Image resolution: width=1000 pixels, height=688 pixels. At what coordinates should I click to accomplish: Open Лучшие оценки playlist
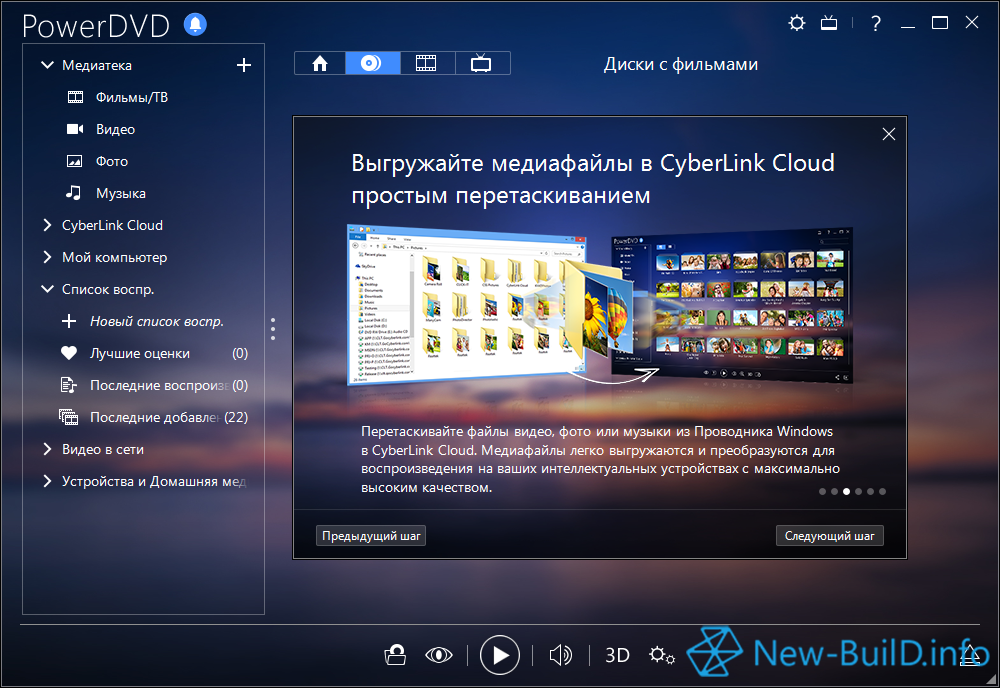click(x=140, y=353)
